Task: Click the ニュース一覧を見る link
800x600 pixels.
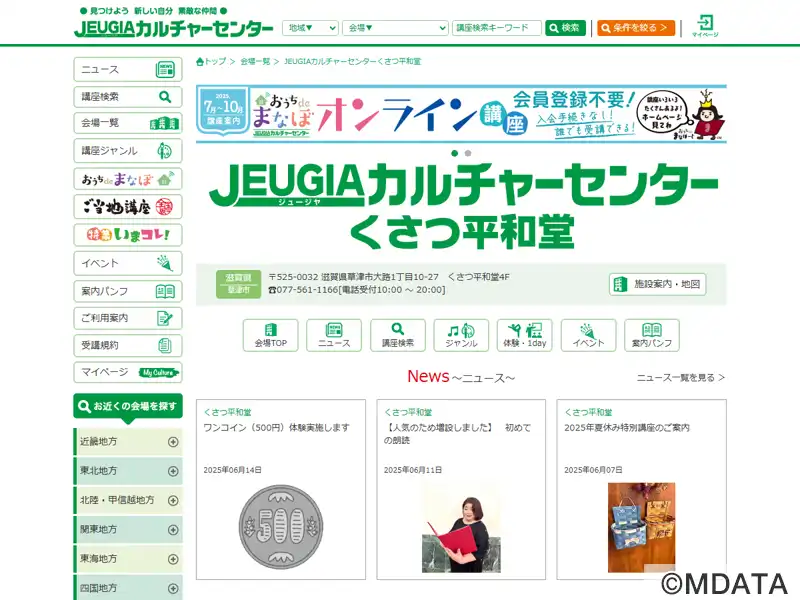Action: point(681,378)
